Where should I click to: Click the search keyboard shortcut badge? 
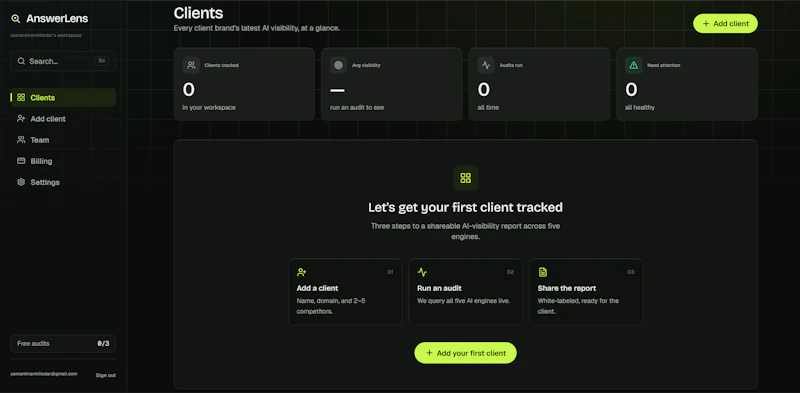[102, 61]
